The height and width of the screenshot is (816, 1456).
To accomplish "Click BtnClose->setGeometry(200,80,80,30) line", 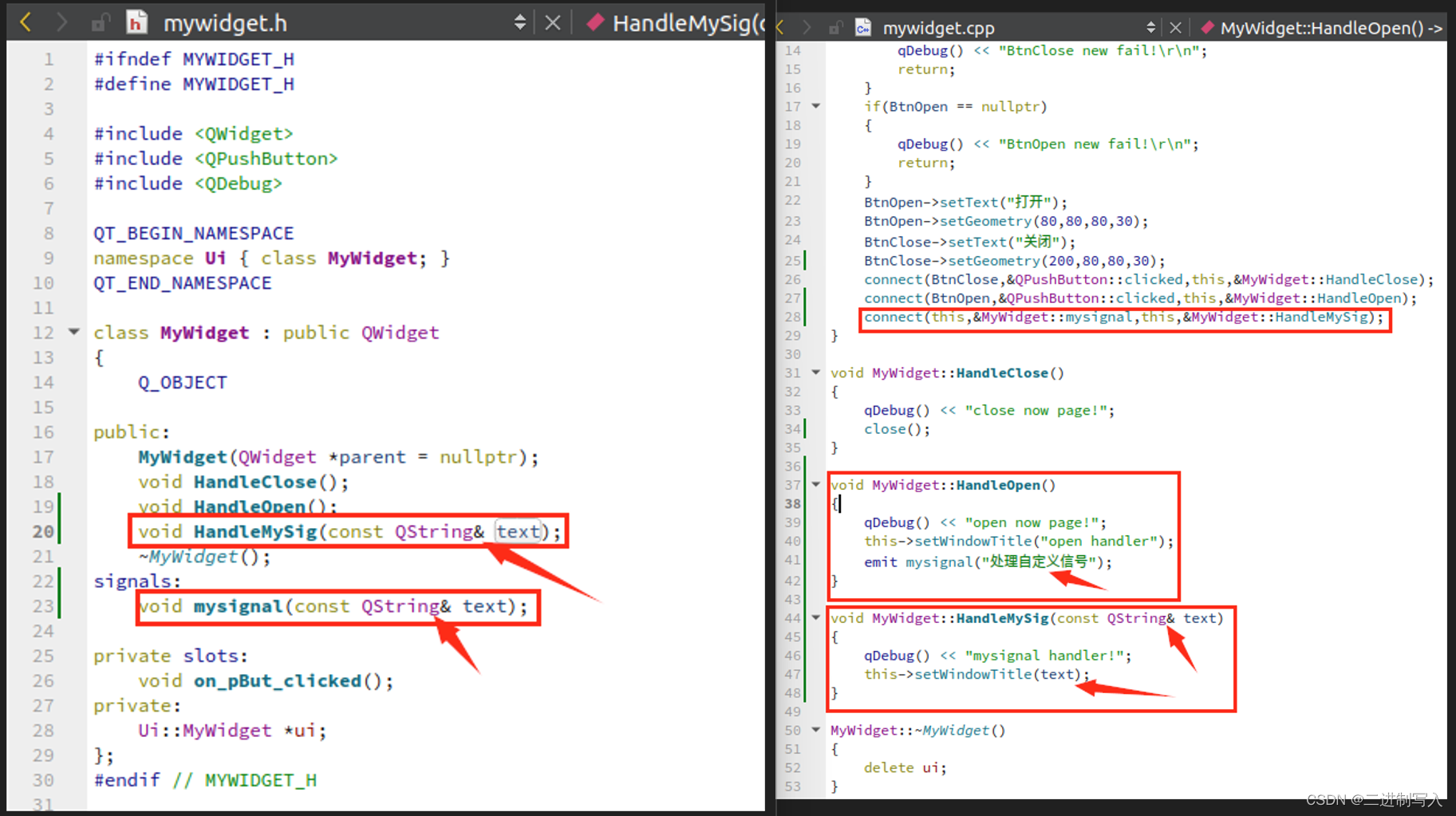I will 1014,261.
